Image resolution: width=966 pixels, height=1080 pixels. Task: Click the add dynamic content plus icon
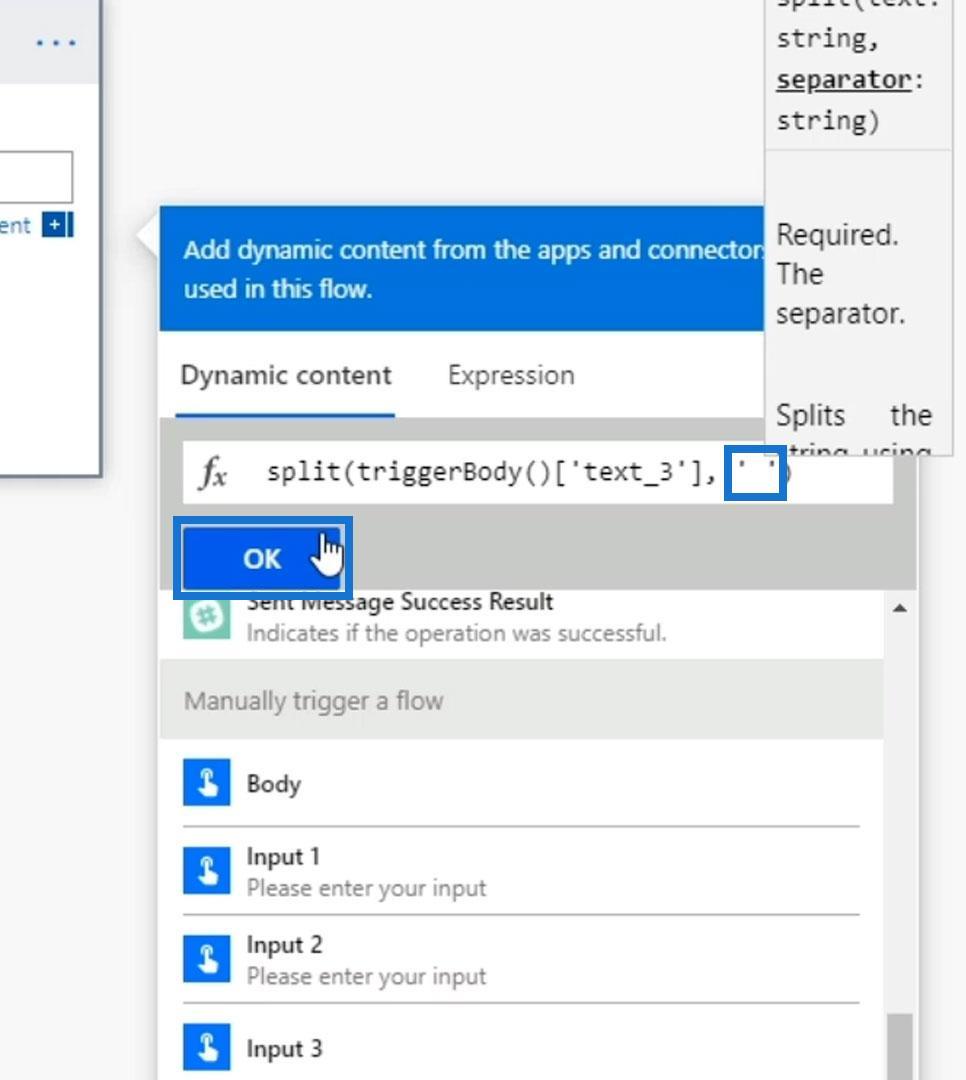tap(54, 225)
